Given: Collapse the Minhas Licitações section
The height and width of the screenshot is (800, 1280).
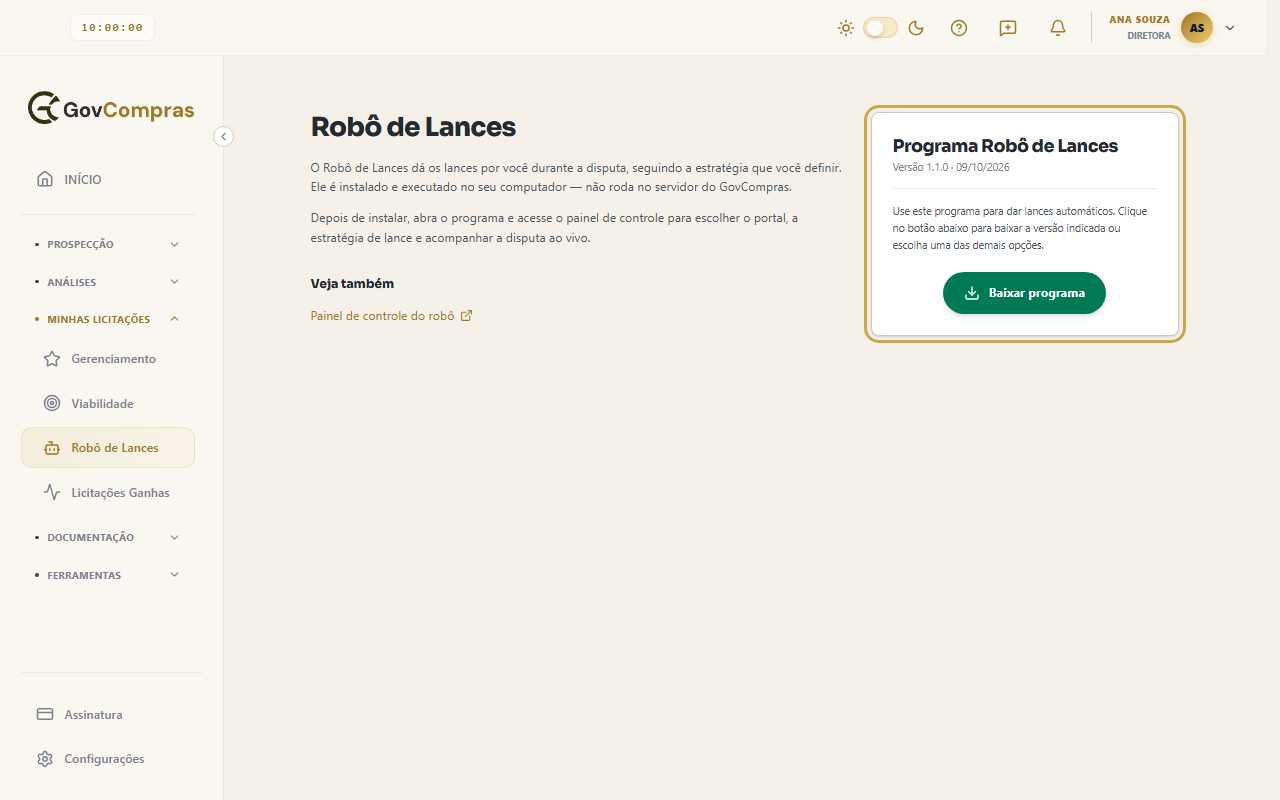Looking at the screenshot, I should (108, 319).
